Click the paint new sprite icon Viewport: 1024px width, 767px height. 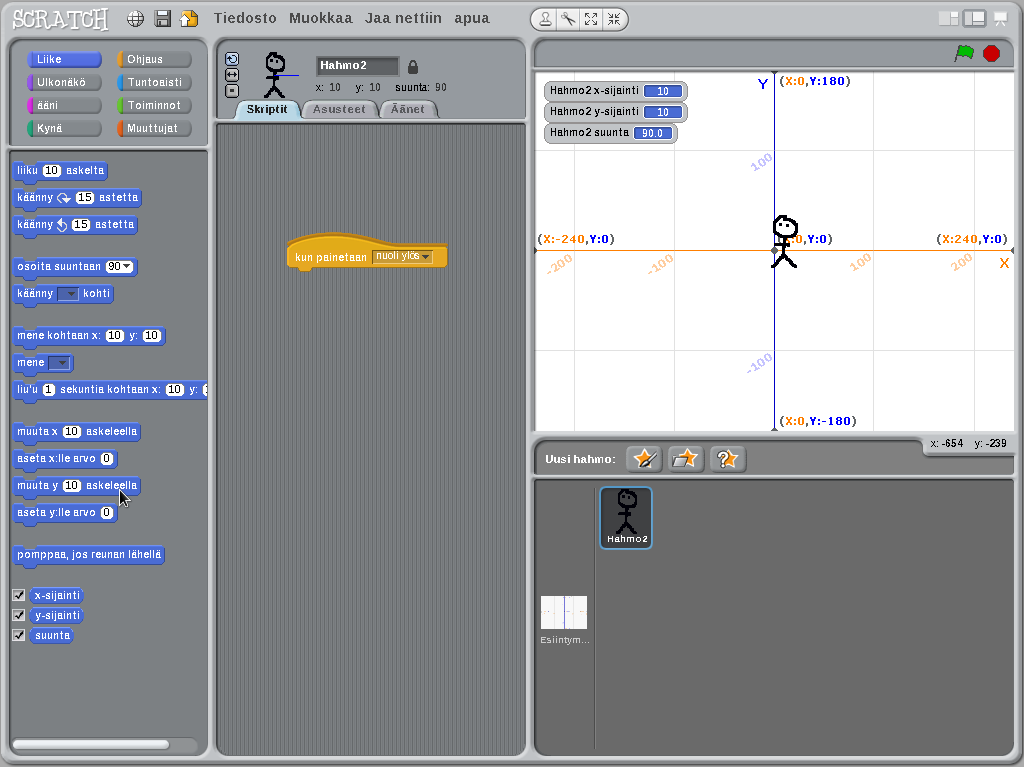pos(644,459)
